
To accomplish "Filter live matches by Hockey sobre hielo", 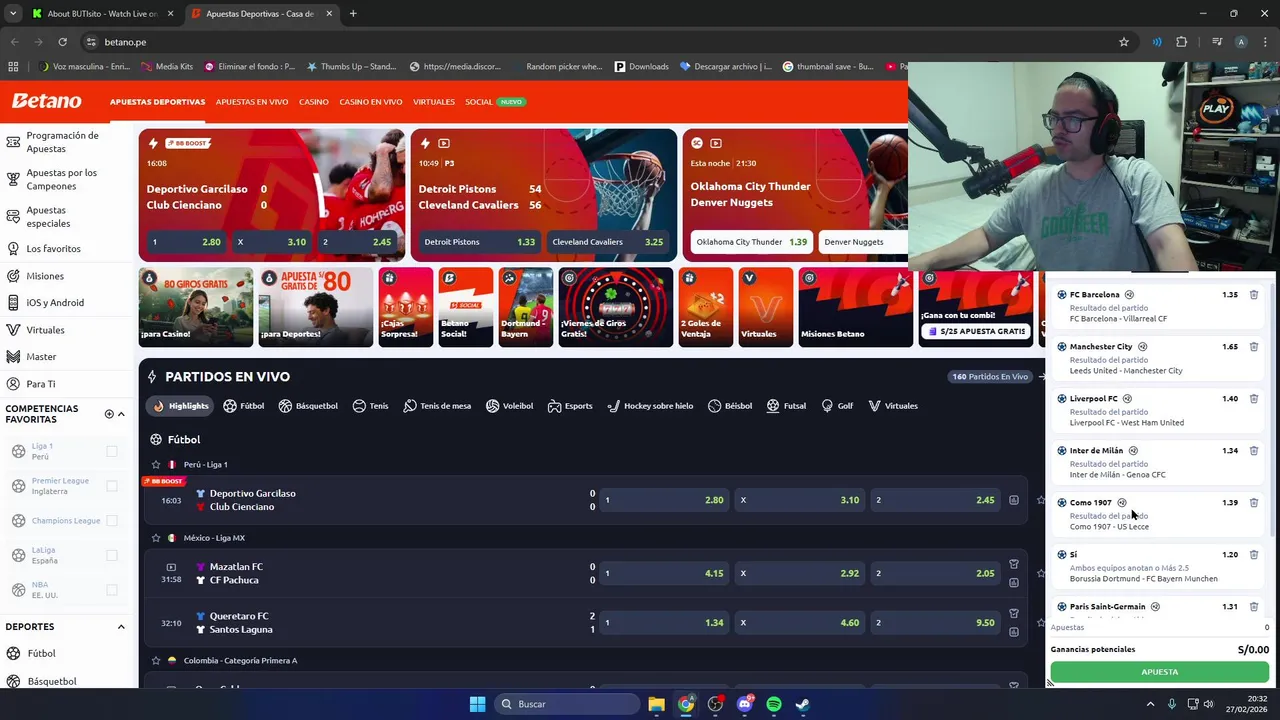I will click(650, 406).
